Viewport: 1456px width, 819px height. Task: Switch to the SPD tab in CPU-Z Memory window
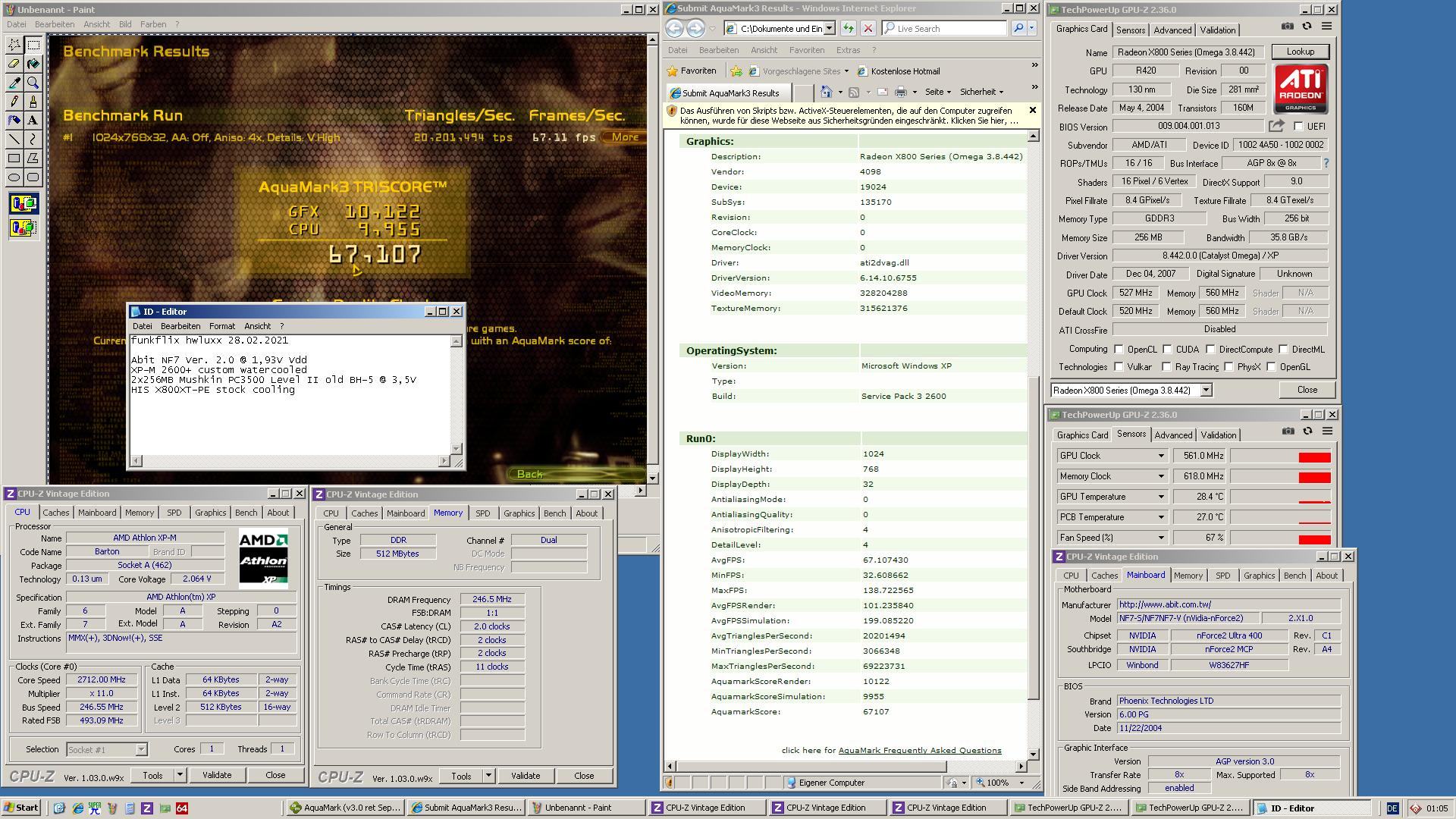pyautogui.click(x=482, y=513)
